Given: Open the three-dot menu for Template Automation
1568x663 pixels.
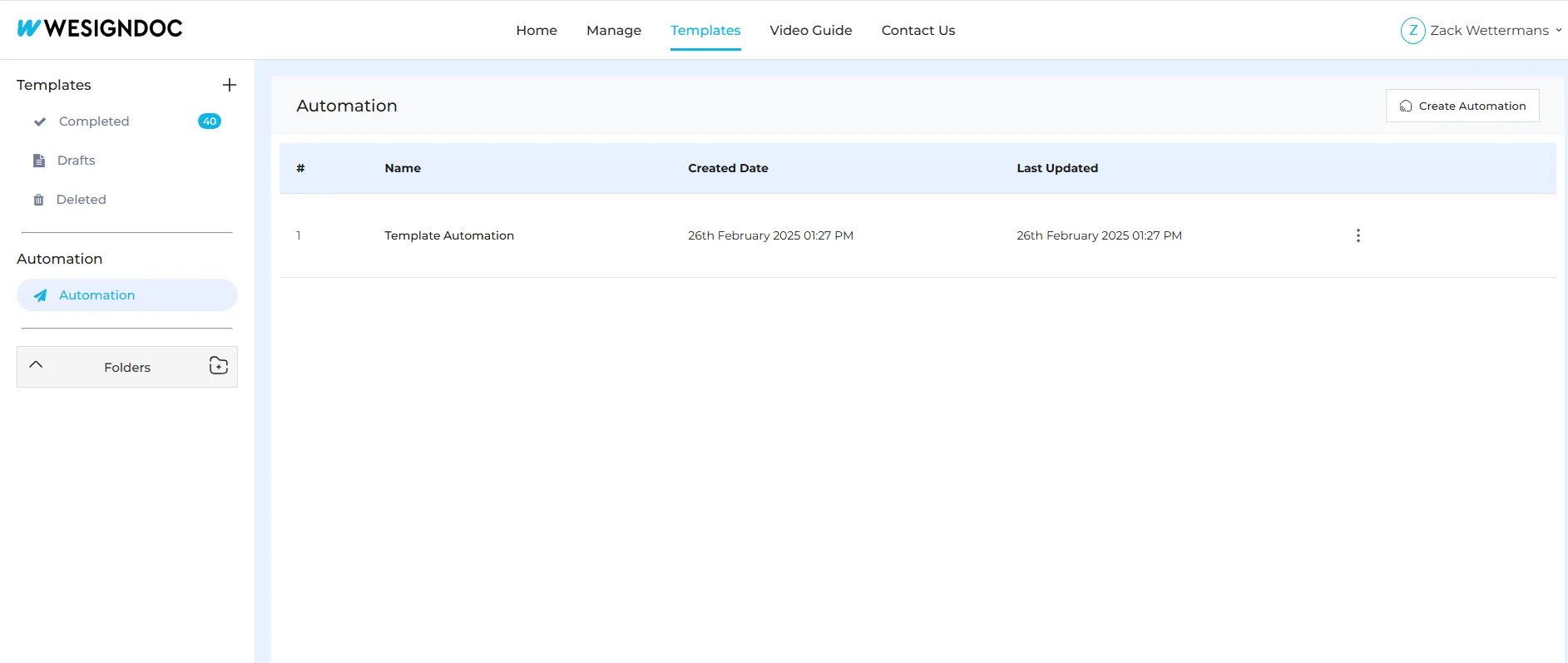Looking at the screenshot, I should (1358, 235).
